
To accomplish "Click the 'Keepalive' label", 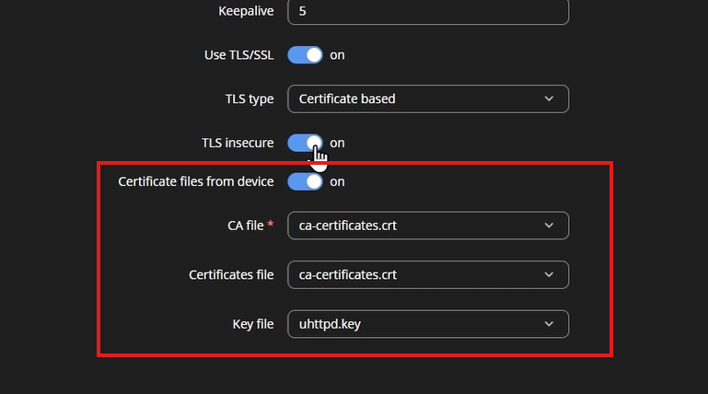I will (246, 11).
